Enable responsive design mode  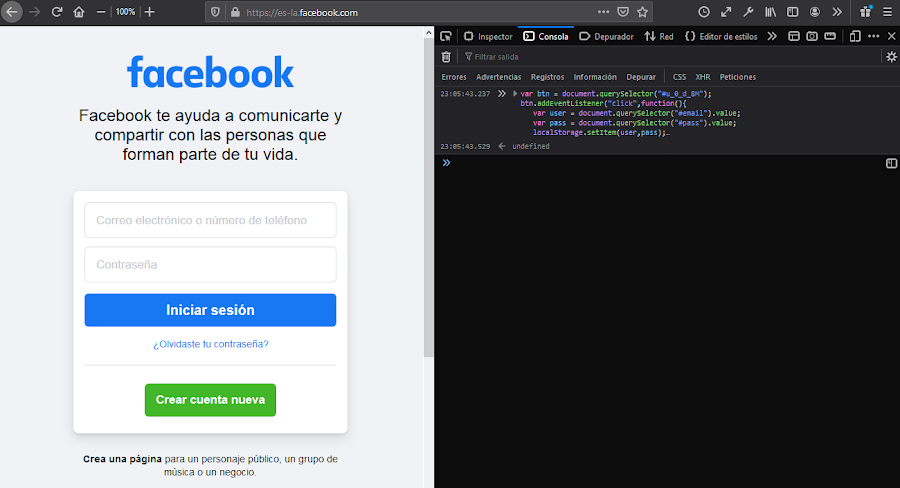855,36
